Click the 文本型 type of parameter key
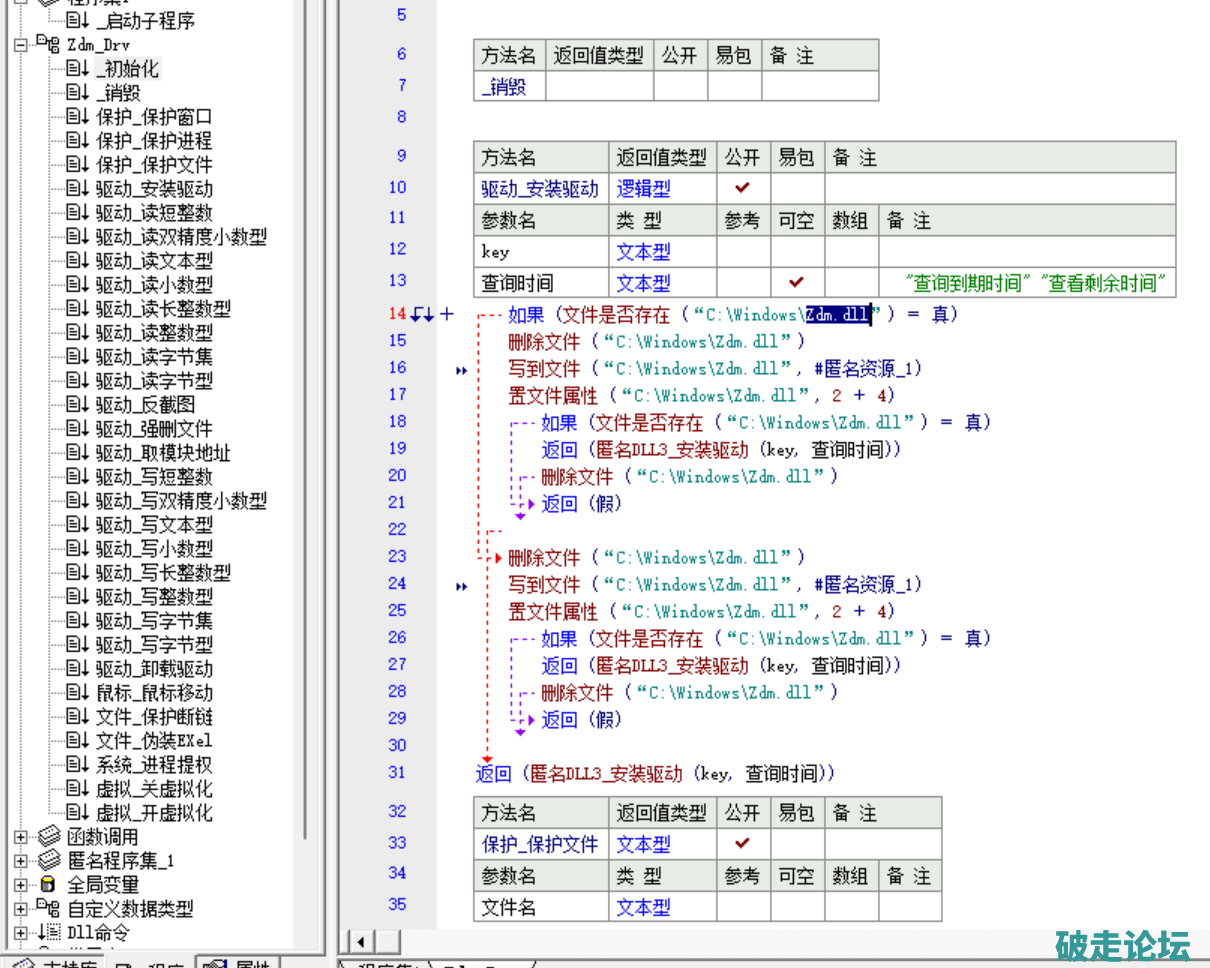Image resolution: width=1210 pixels, height=968 pixels. point(643,252)
